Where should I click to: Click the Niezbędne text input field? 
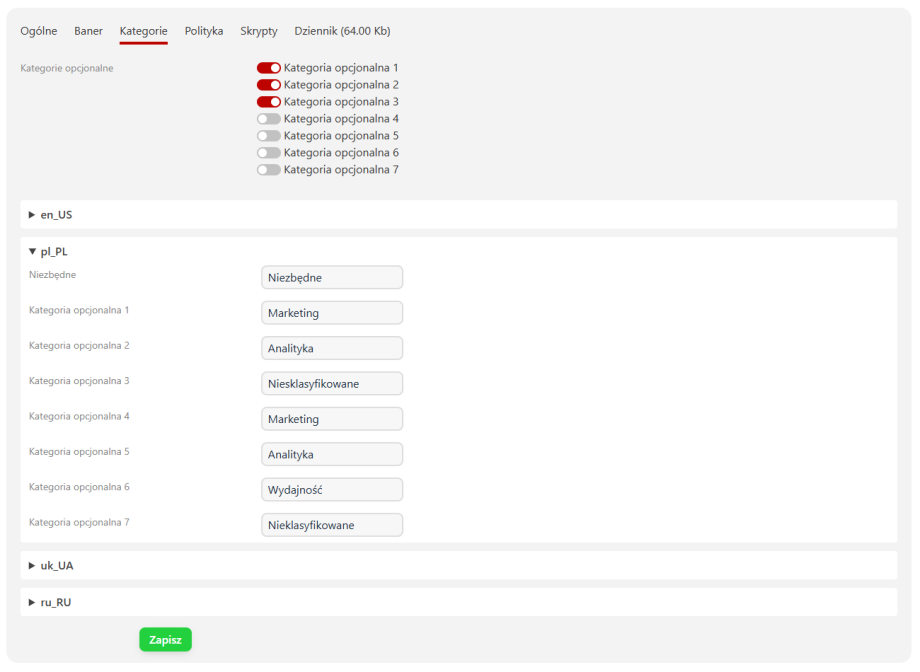[332, 278]
